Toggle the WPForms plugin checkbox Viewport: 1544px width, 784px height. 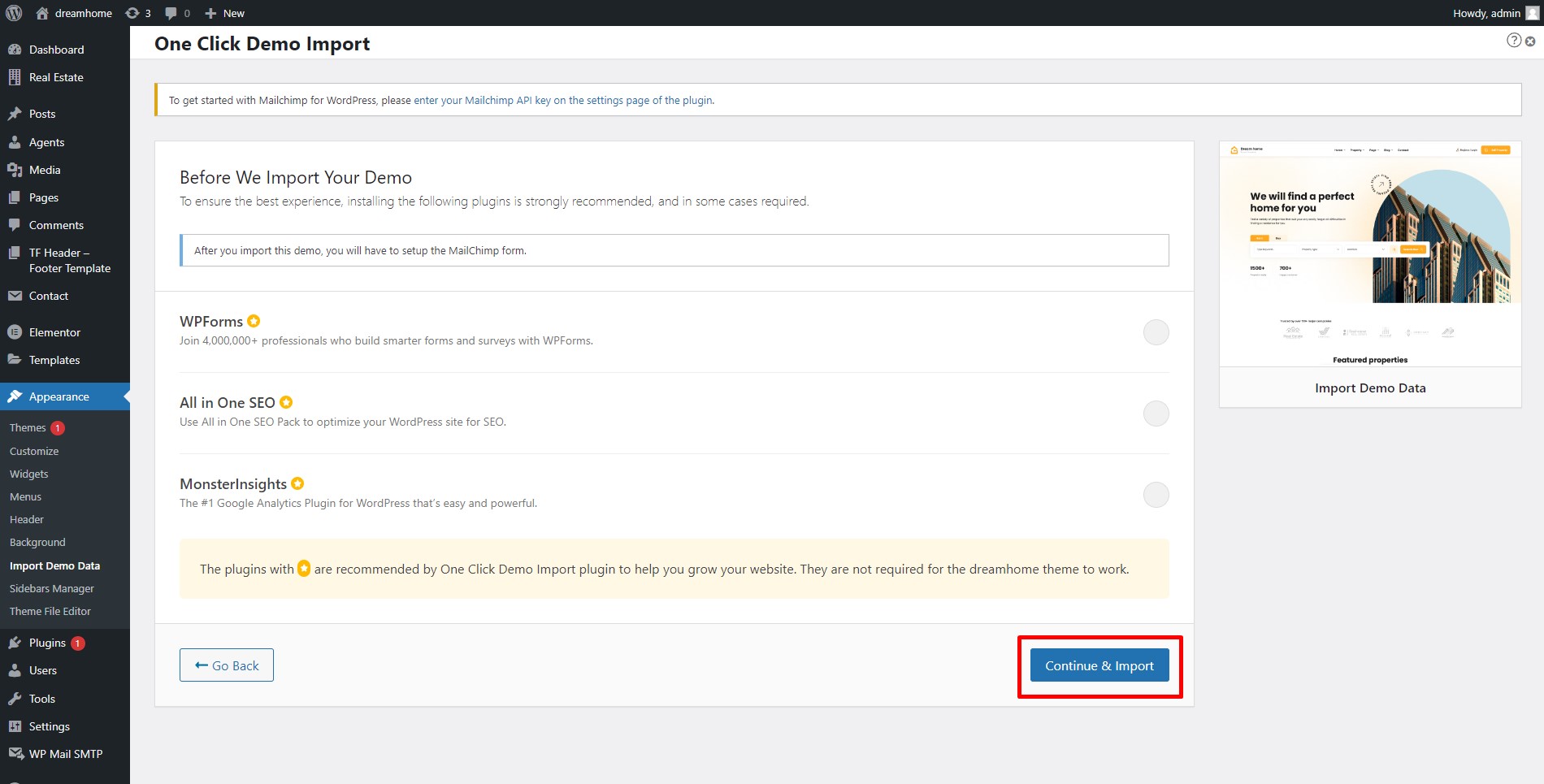[x=1156, y=332]
